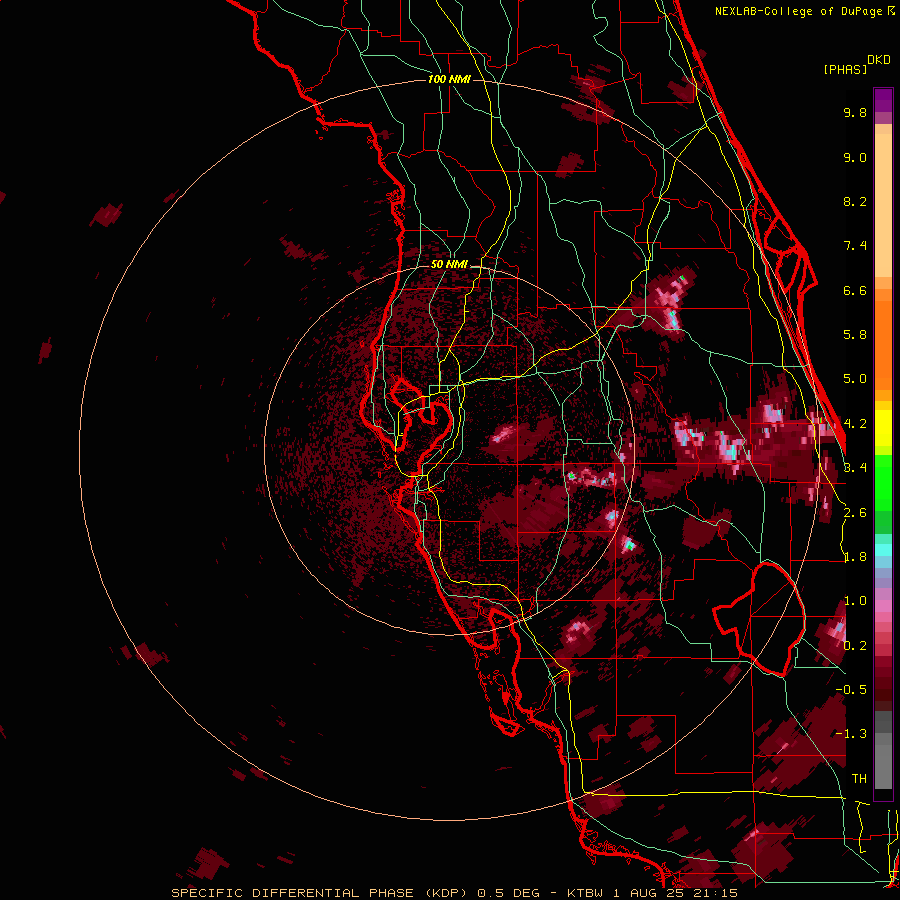Click the TH threshold label
The image size is (900, 900).
pyautogui.click(x=859, y=779)
